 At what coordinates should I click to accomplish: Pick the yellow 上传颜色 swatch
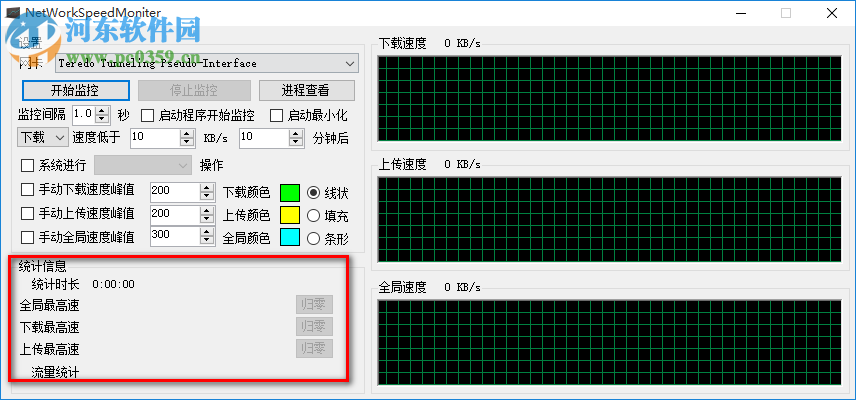(290, 215)
